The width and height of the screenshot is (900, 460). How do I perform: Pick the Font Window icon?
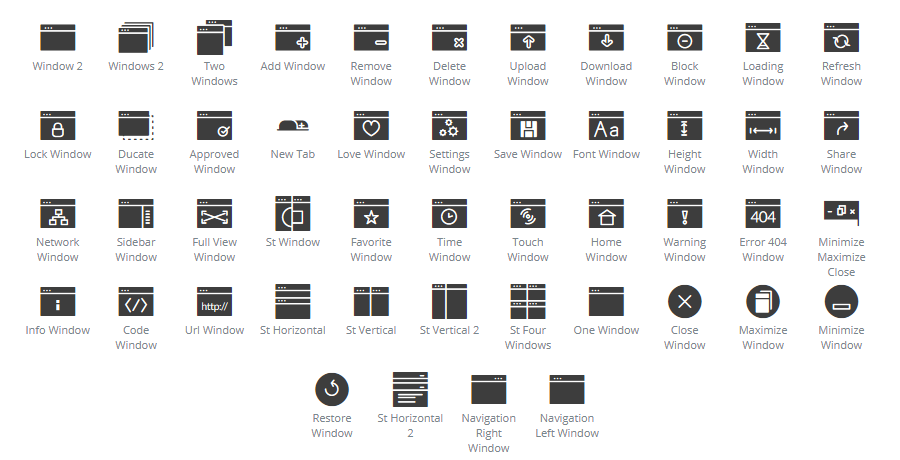[x=606, y=126]
